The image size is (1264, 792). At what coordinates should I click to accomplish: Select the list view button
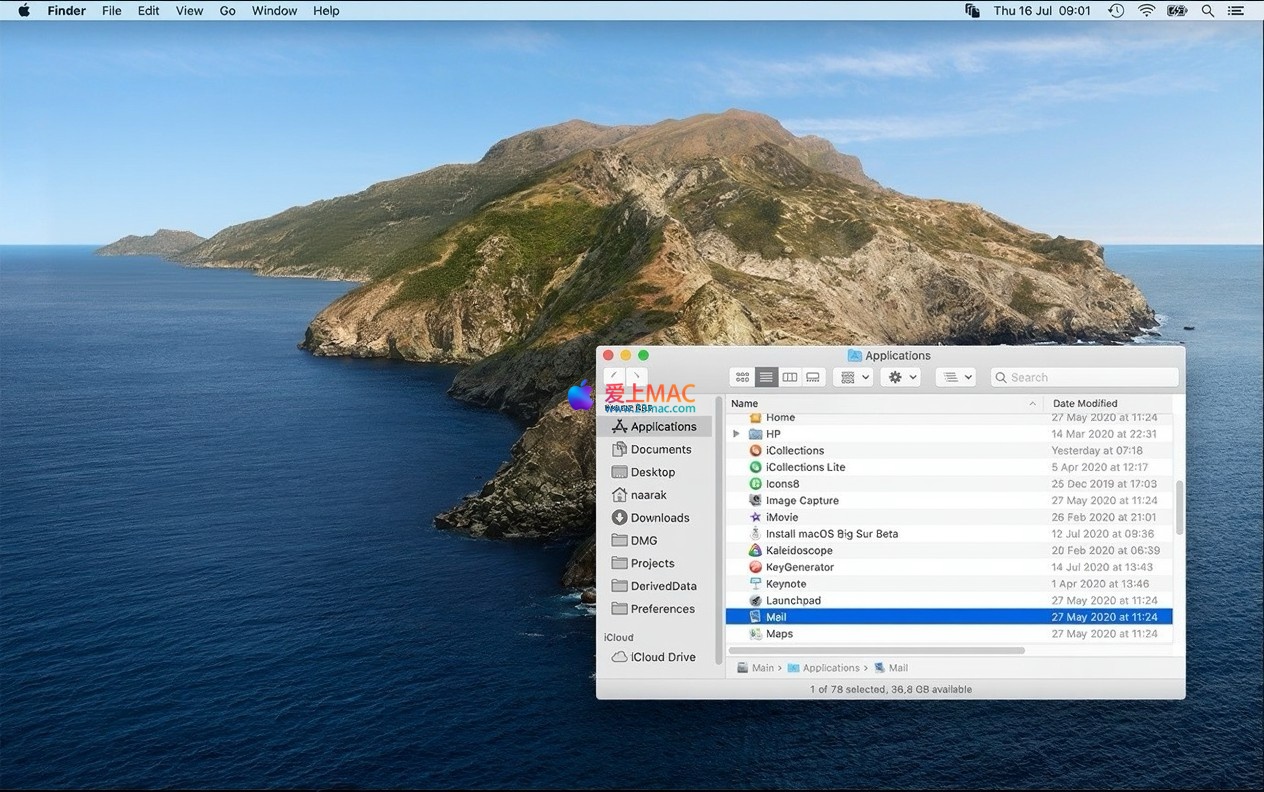(766, 377)
